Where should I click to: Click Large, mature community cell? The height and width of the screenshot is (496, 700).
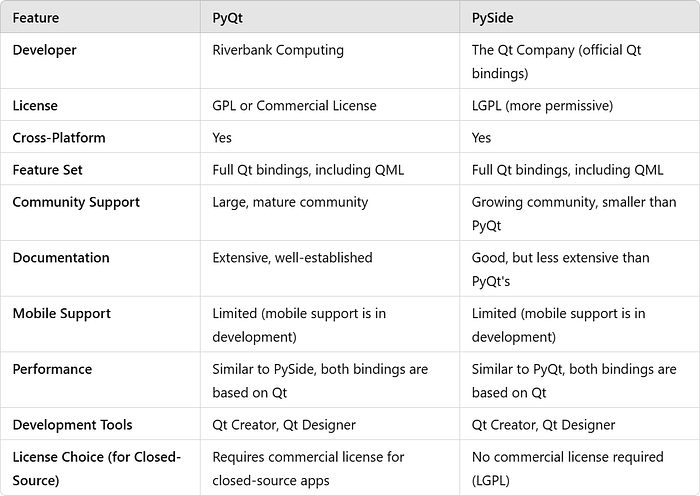coord(290,202)
